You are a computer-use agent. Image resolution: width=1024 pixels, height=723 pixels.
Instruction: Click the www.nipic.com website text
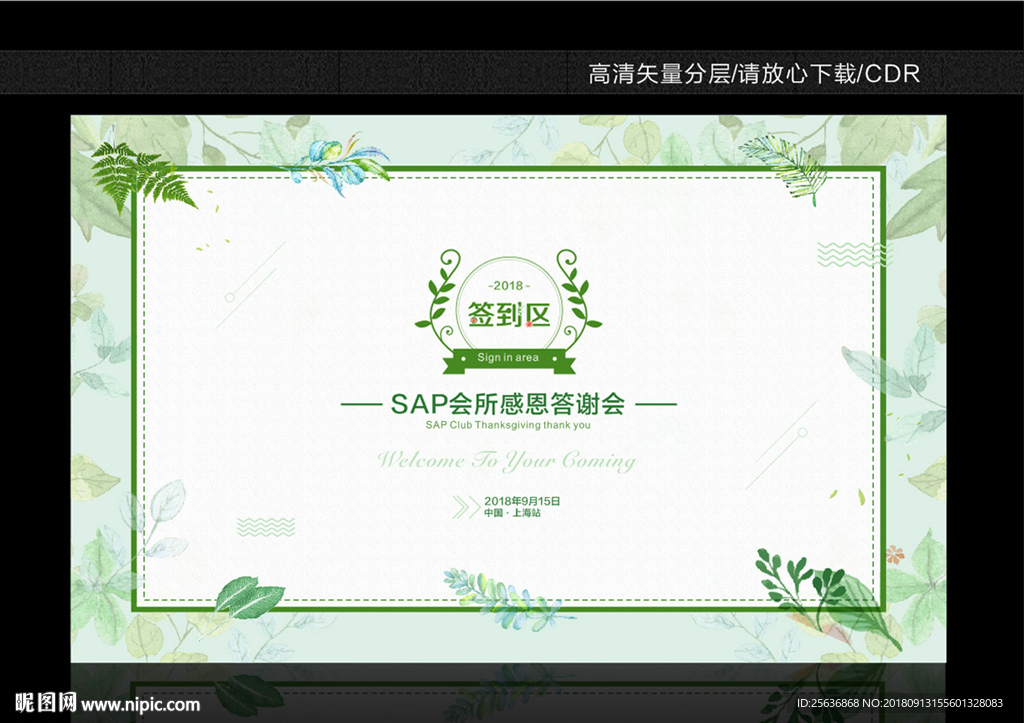[x=140, y=705]
